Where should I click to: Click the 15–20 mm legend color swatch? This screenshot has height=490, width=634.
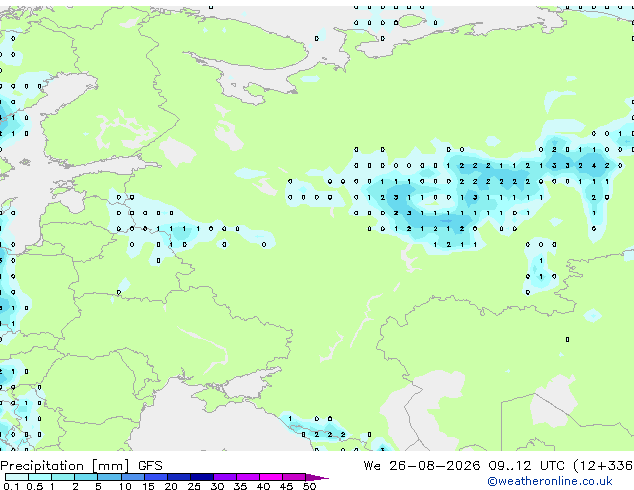click(156, 477)
